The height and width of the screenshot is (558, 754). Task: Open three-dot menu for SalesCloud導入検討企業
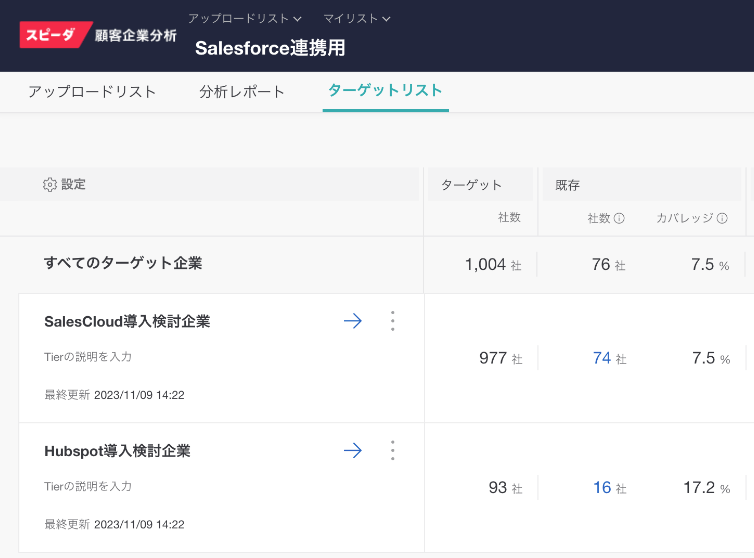point(392,321)
